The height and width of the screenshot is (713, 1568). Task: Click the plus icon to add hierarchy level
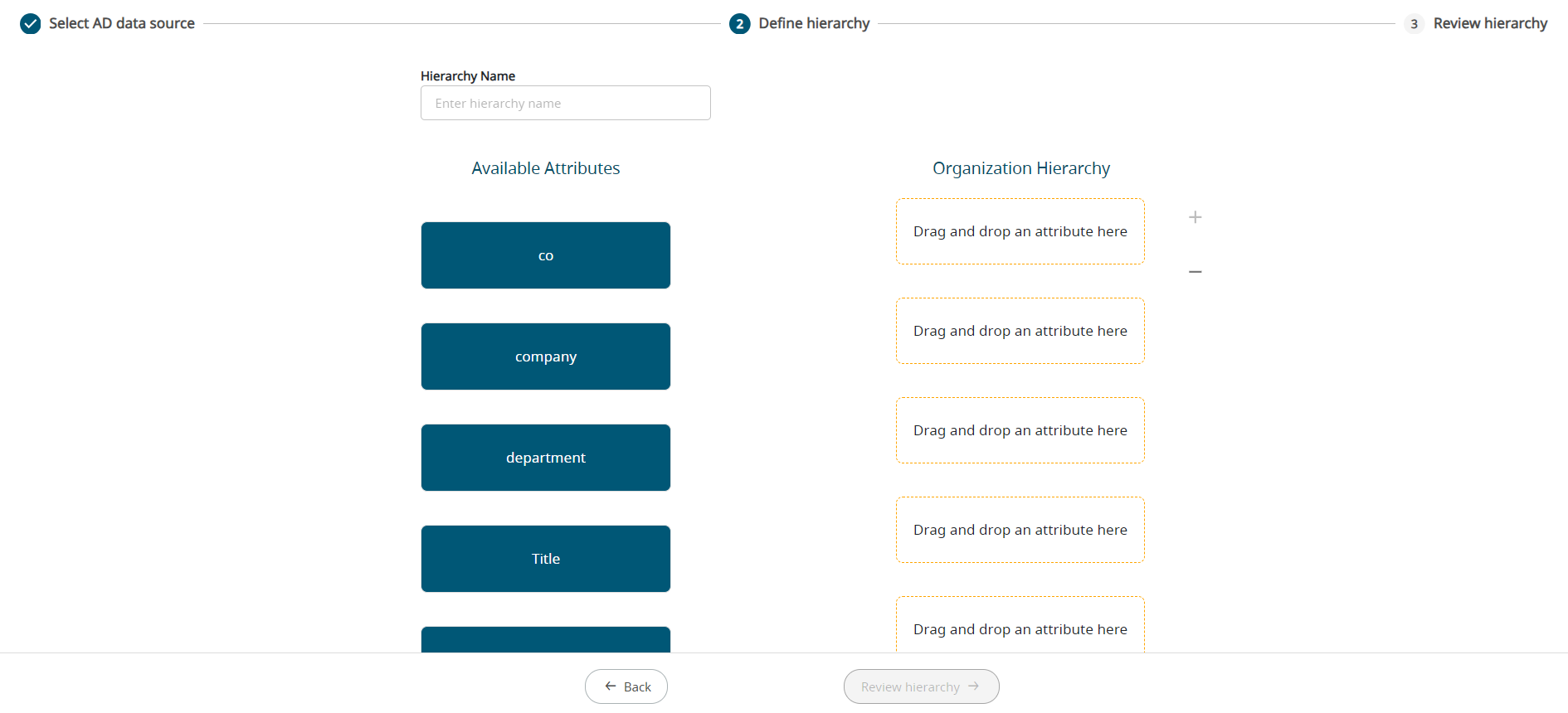[1195, 217]
